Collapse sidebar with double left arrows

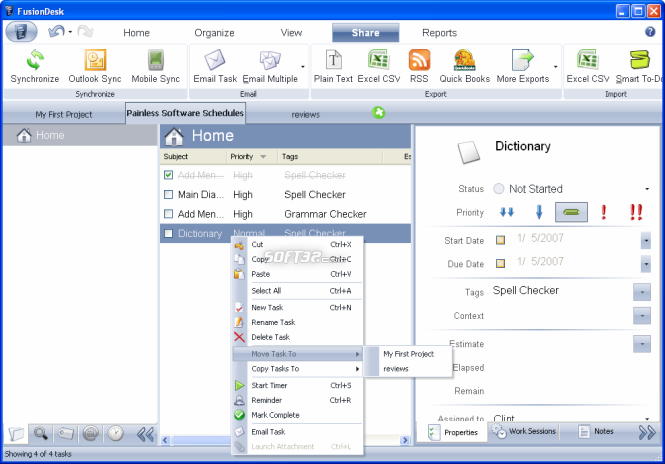(x=145, y=434)
